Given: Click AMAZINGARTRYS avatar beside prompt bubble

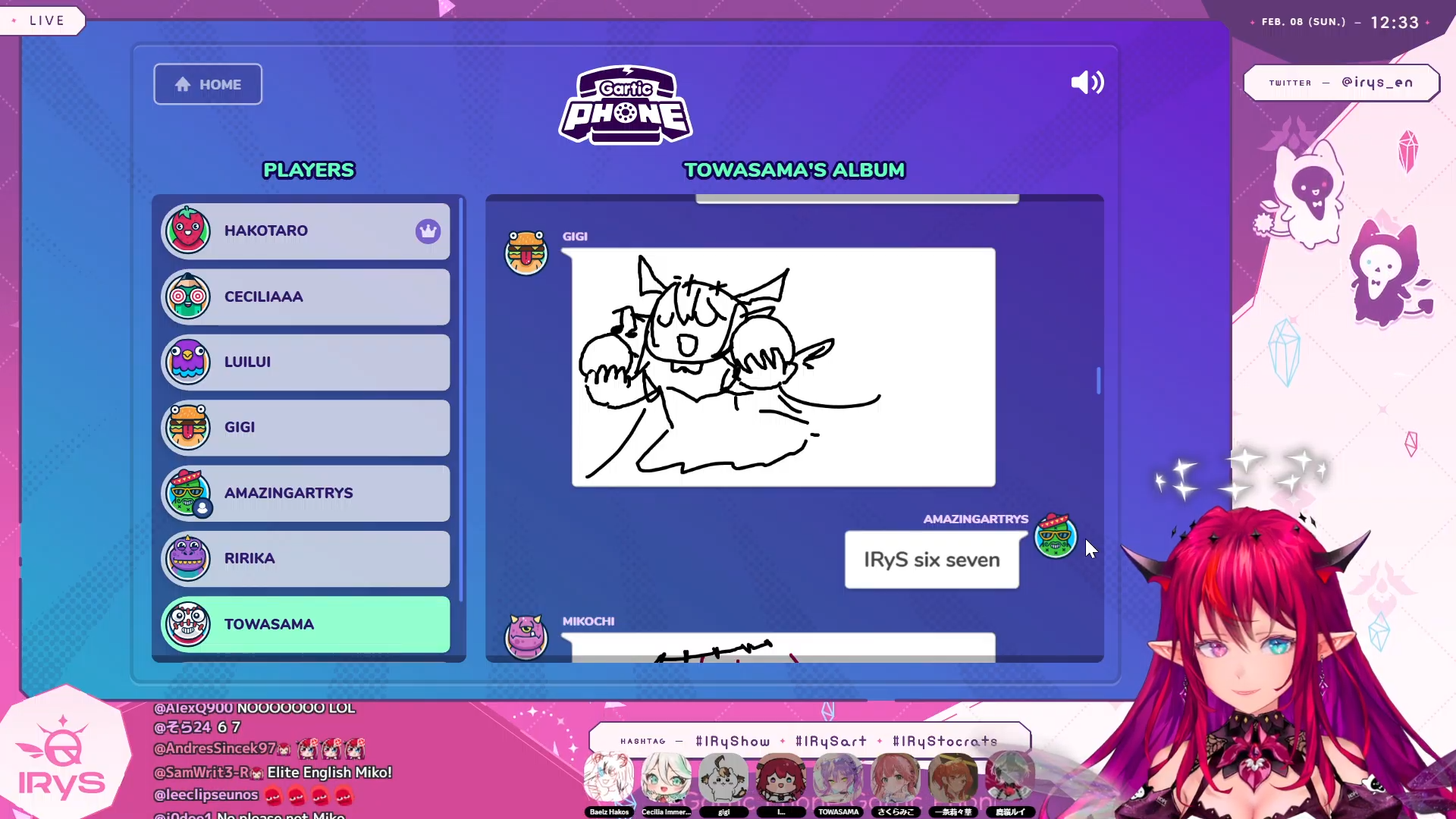Looking at the screenshot, I should [x=1055, y=535].
